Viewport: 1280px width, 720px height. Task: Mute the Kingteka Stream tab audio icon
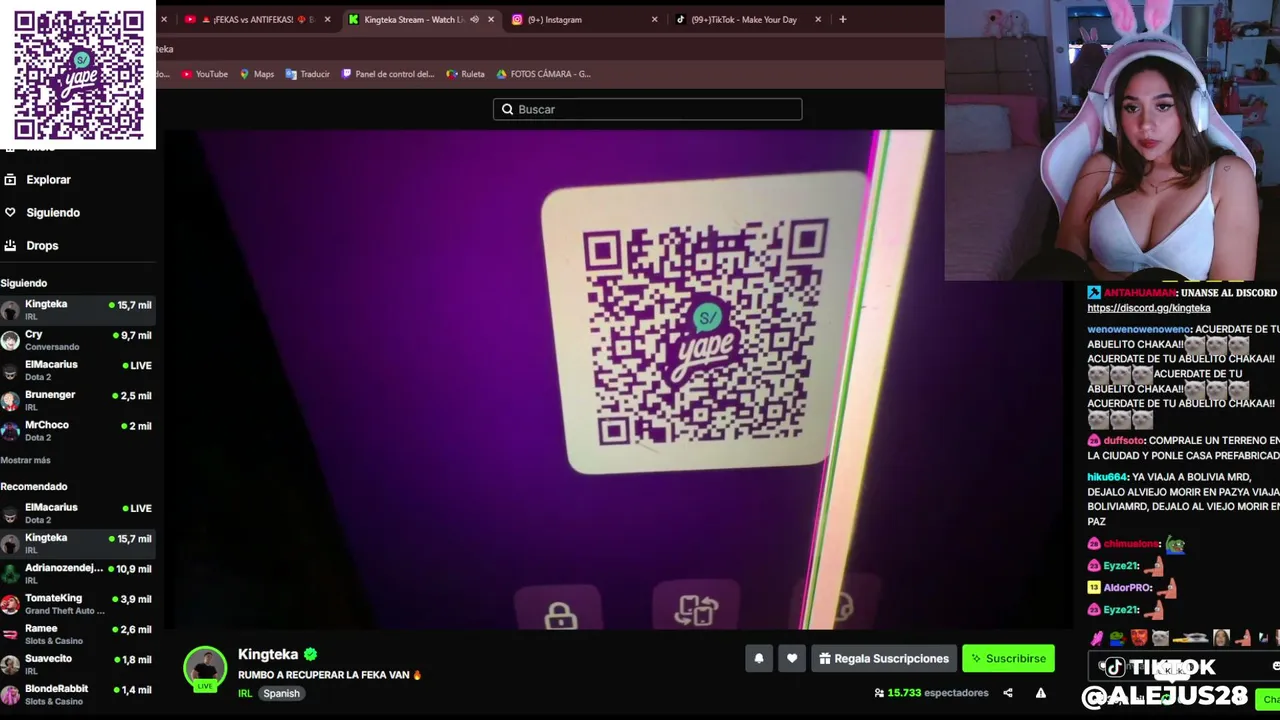[474, 19]
